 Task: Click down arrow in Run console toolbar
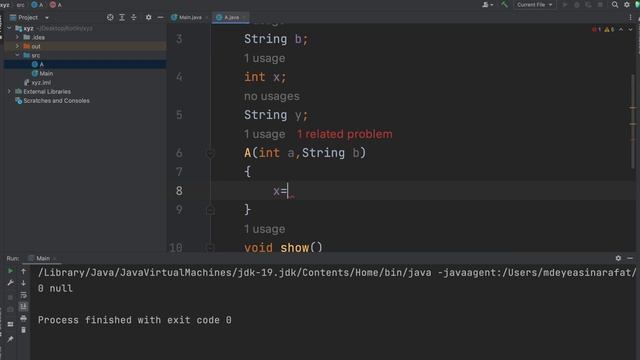(24, 283)
